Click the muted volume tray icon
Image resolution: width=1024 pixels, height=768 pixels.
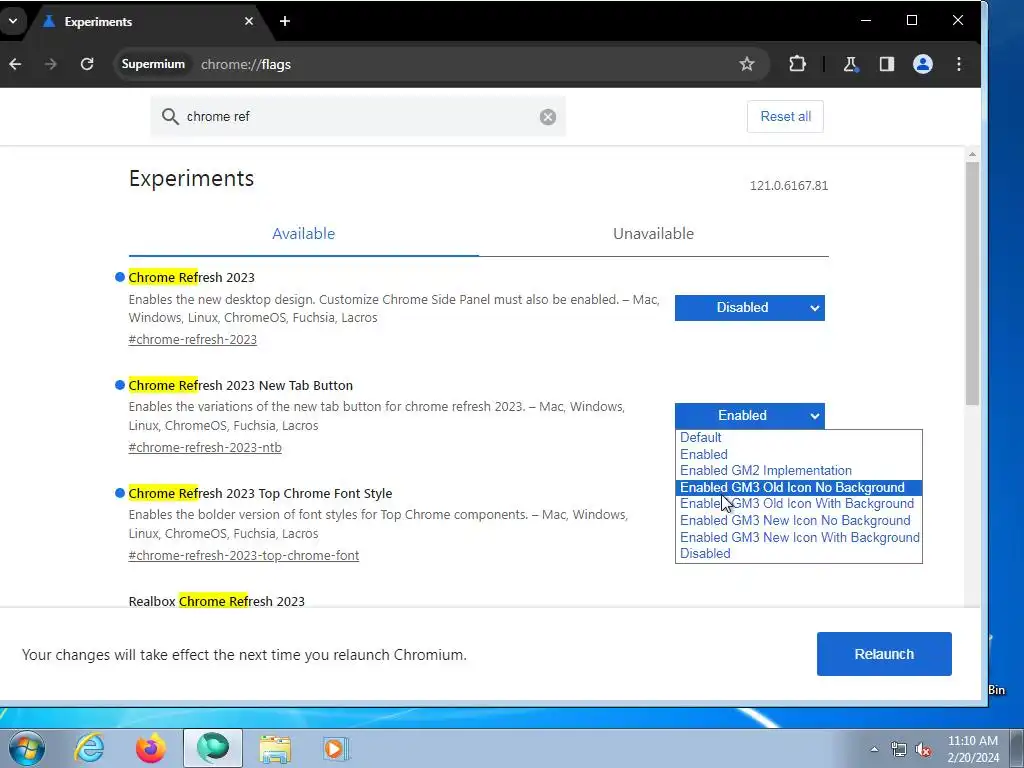pos(923,750)
